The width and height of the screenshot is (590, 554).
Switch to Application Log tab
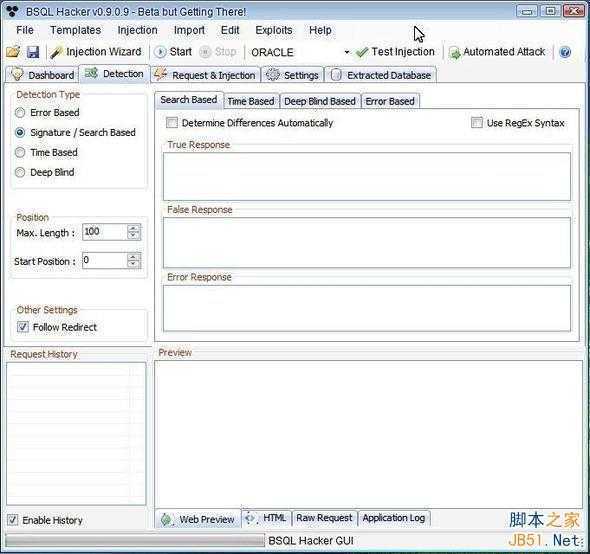(x=394, y=518)
